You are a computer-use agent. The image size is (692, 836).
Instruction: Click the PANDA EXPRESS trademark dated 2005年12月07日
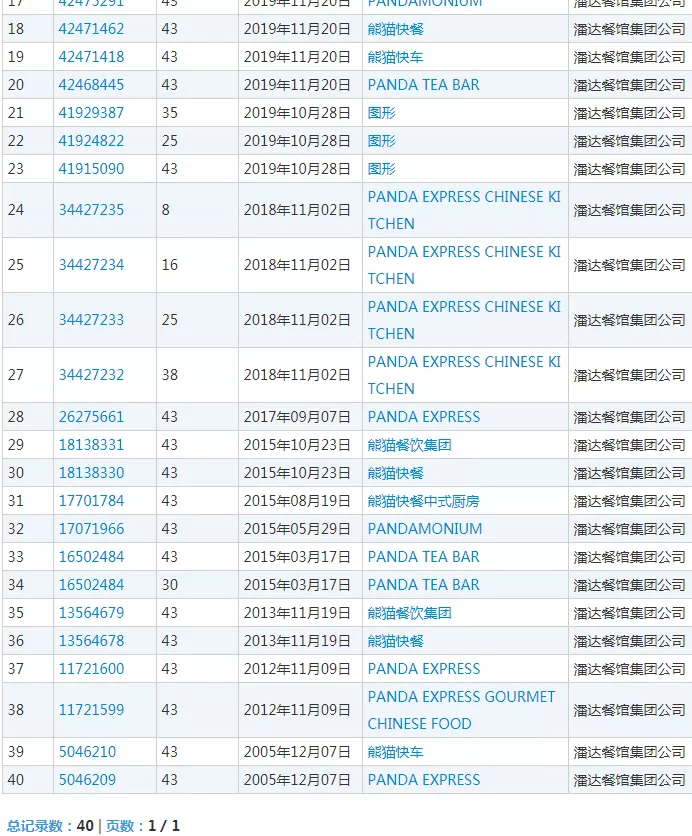423,780
